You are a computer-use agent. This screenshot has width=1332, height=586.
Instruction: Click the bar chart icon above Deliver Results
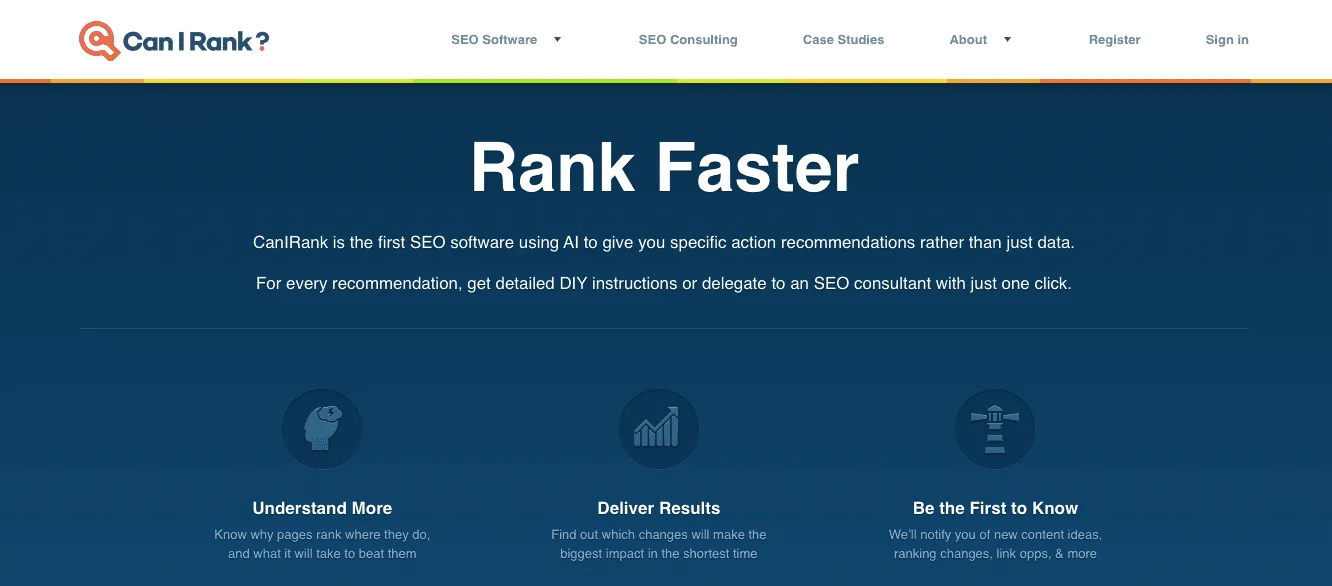659,428
